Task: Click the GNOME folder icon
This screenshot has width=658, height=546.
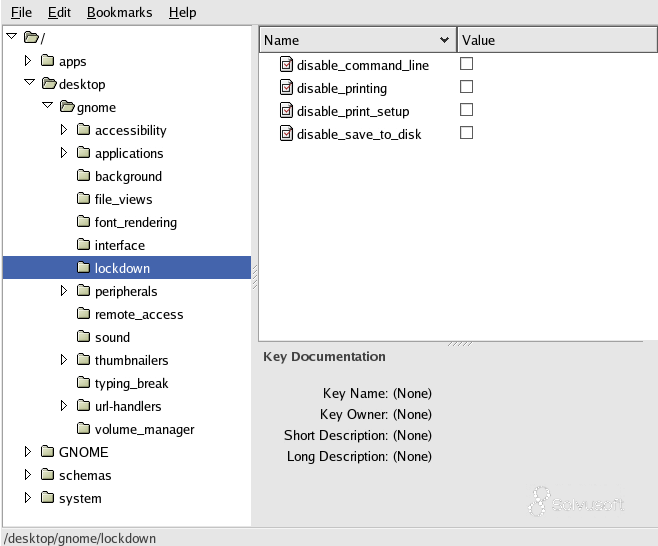Action: pos(47,452)
